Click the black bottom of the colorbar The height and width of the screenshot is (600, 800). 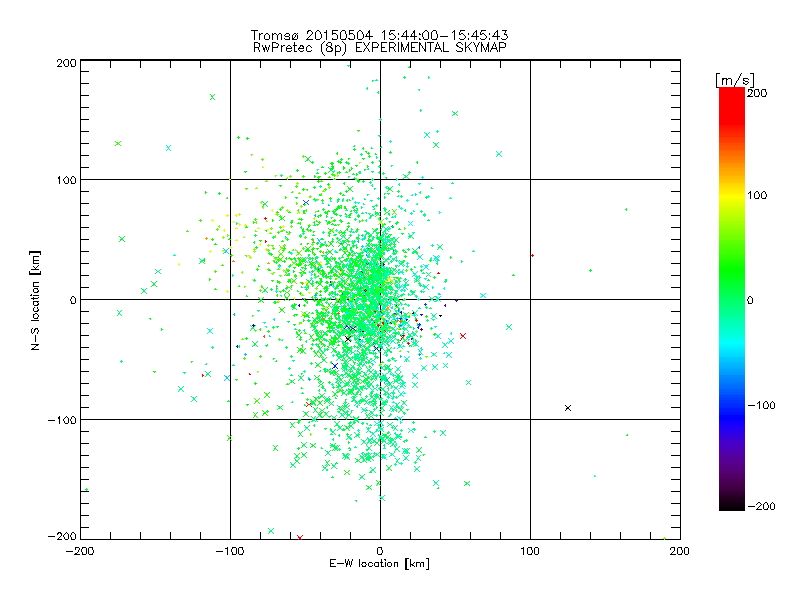pos(732,505)
